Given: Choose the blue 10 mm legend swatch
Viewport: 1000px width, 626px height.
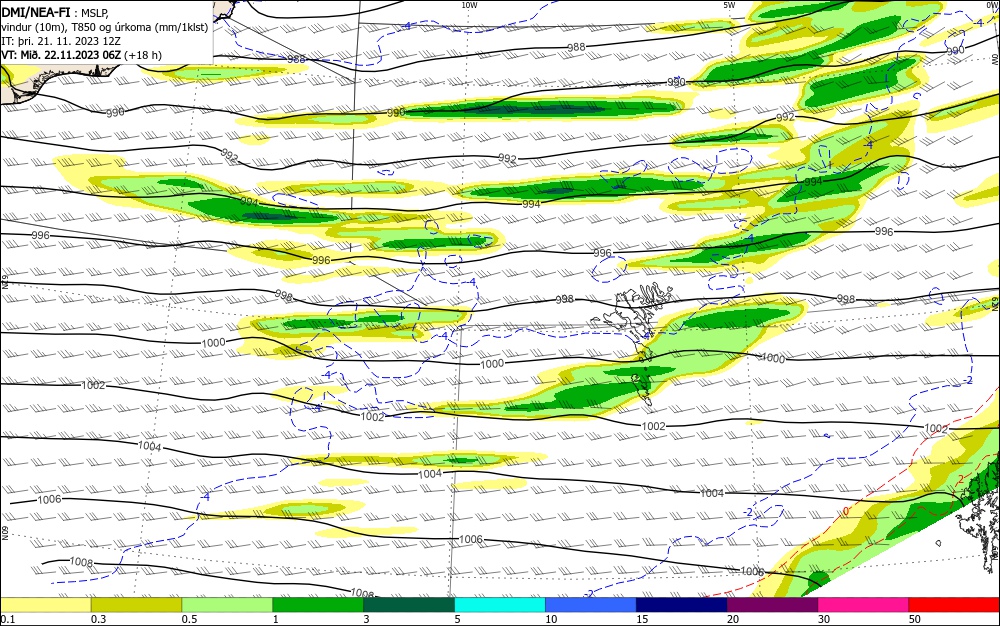Looking at the screenshot, I should (x=591, y=605).
